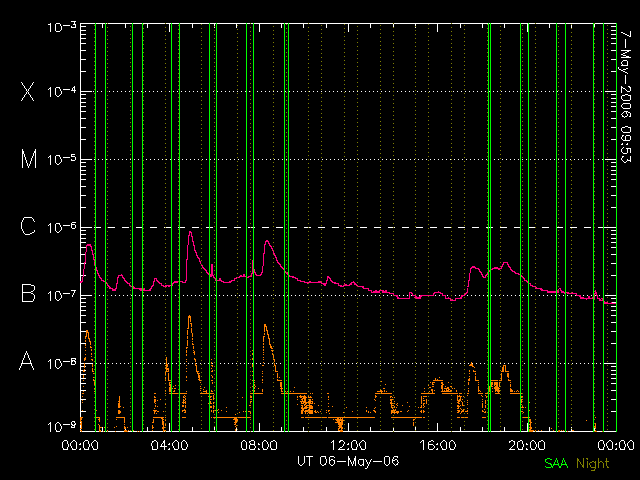Click the X flare class label

28,91
